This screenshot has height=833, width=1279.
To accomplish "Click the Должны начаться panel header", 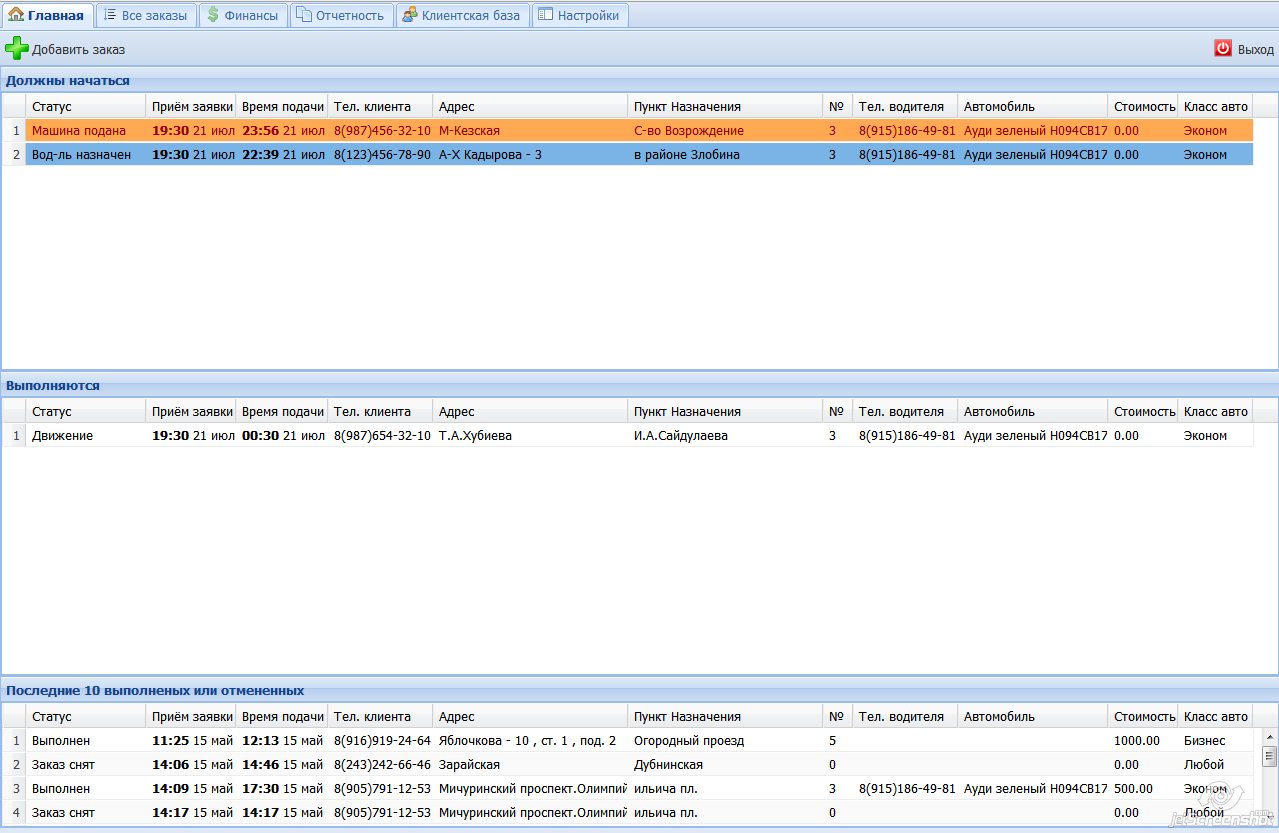I will click(68, 81).
